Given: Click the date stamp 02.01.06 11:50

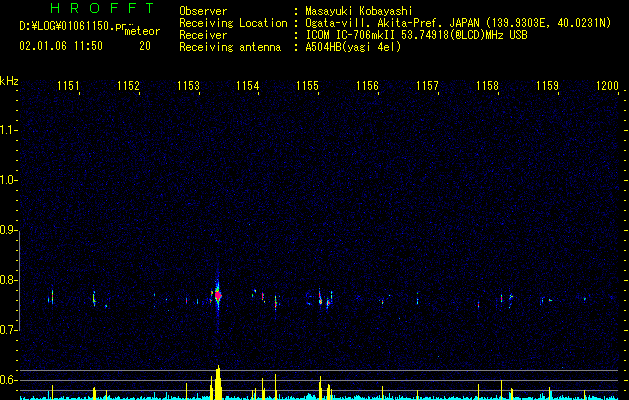Looking at the screenshot, I should (61, 46).
